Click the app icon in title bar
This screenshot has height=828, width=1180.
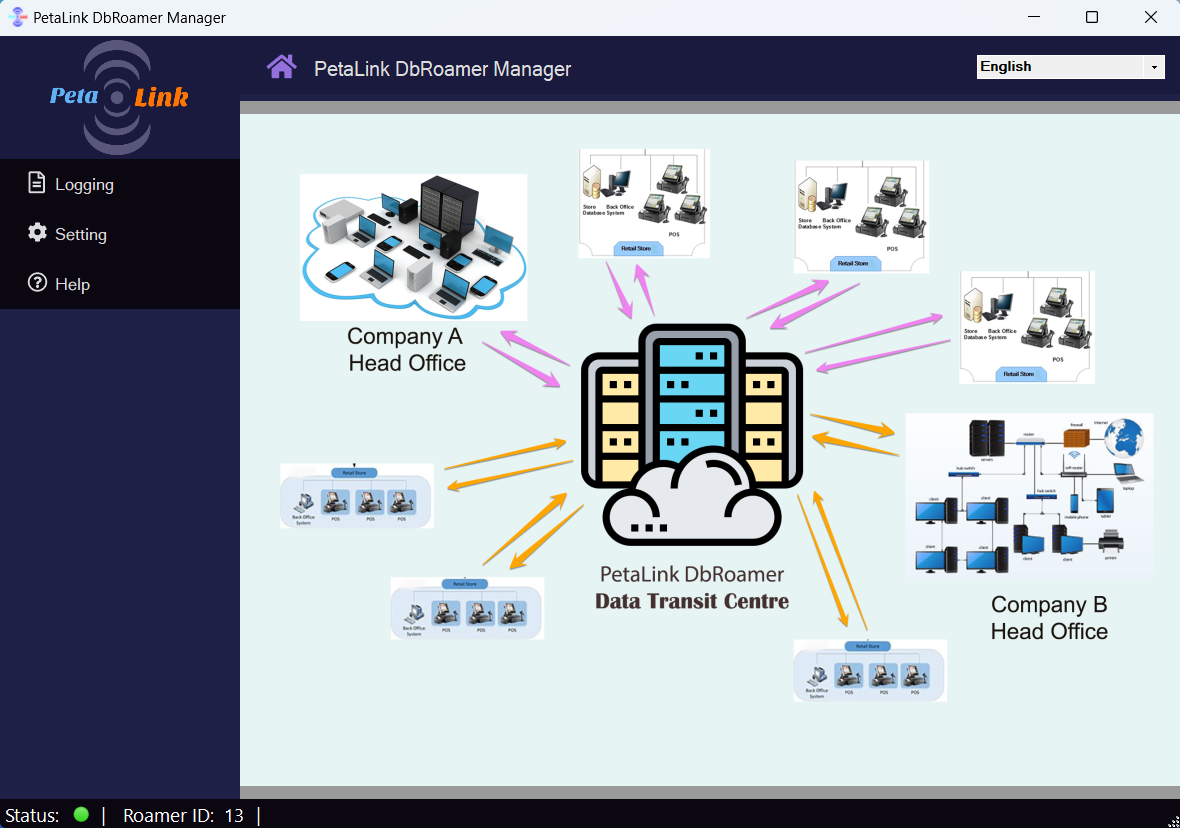[x=17, y=17]
